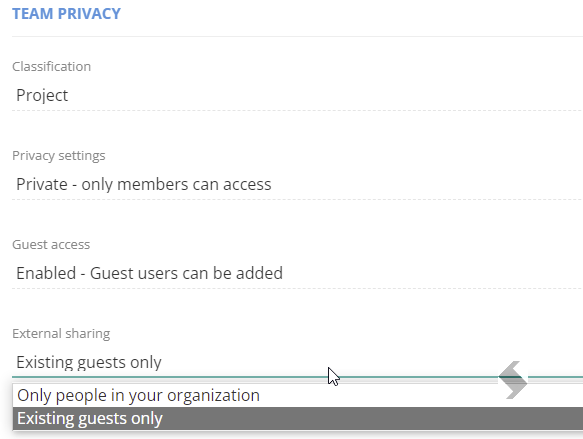This screenshot has width=583, height=439.
Task: Select "Only people in your organization" option
Action: (298, 396)
